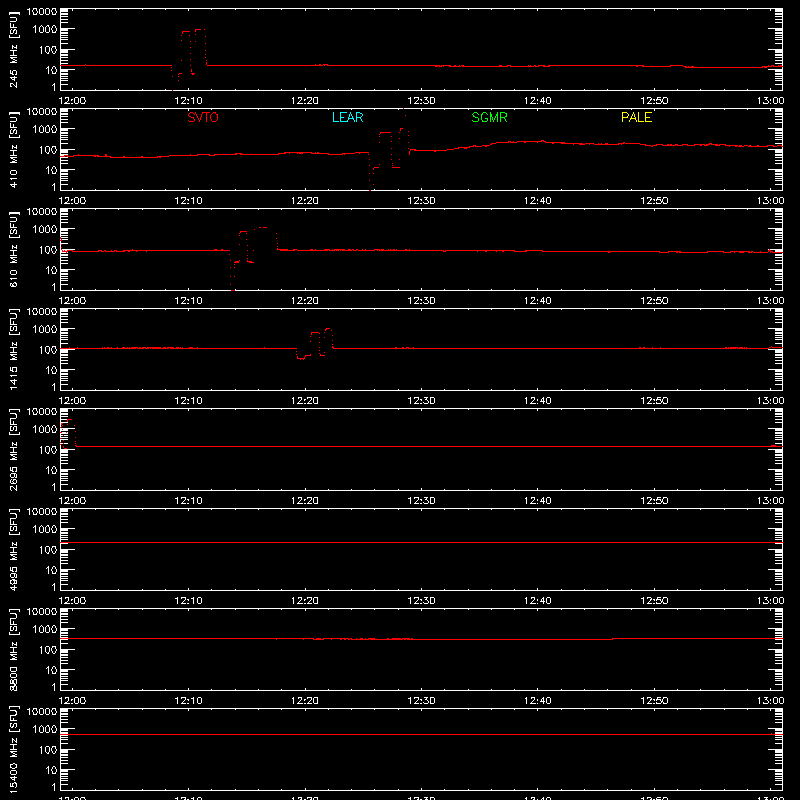
Task: Click the burst spike in the 410 MHz plot
Action: coord(389,151)
